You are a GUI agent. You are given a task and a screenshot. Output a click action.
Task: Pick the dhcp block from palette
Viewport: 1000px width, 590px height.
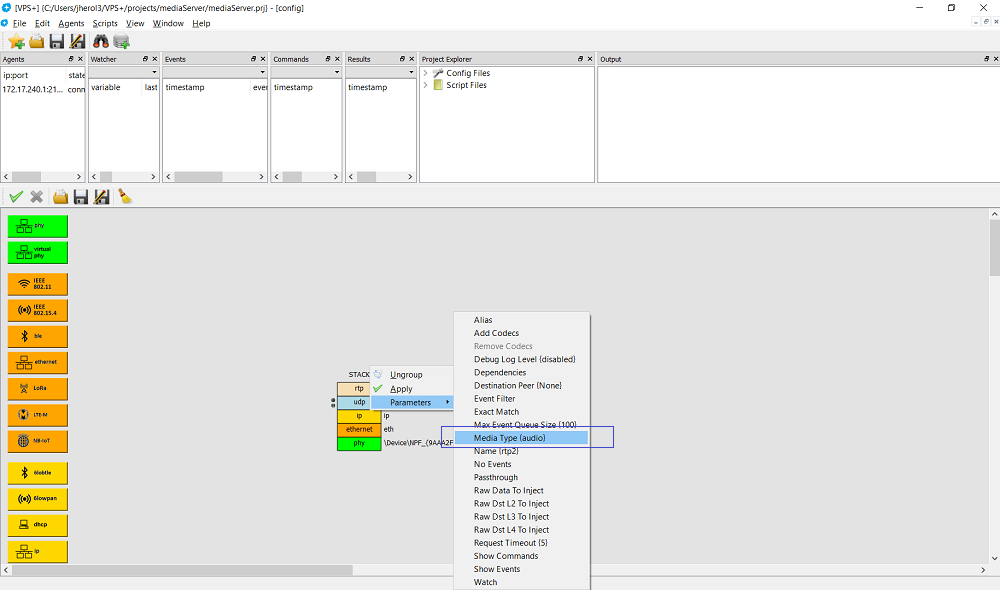pyautogui.click(x=38, y=525)
